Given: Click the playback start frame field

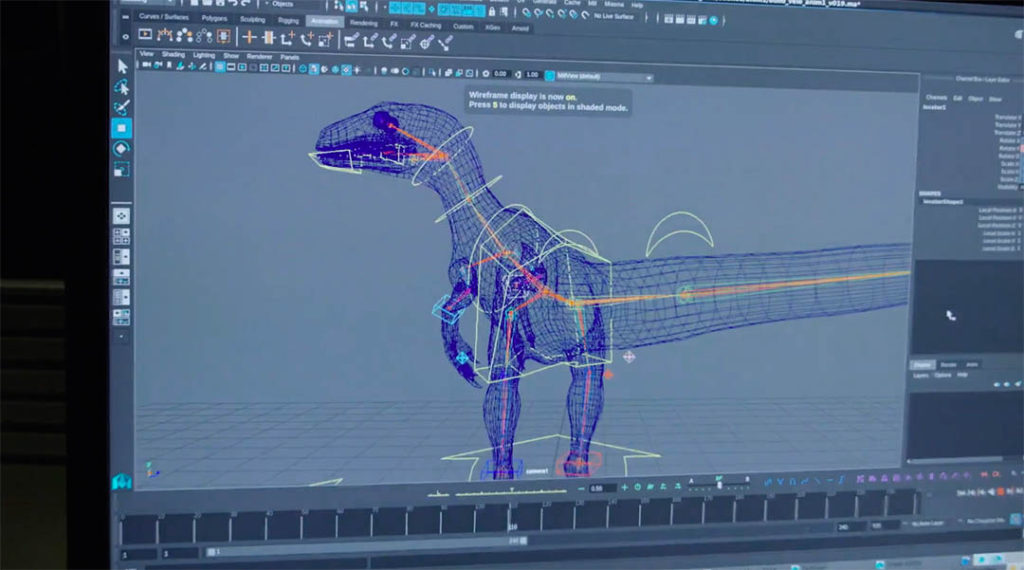Looking at the screenshot, I should click(x=180, y=554).
